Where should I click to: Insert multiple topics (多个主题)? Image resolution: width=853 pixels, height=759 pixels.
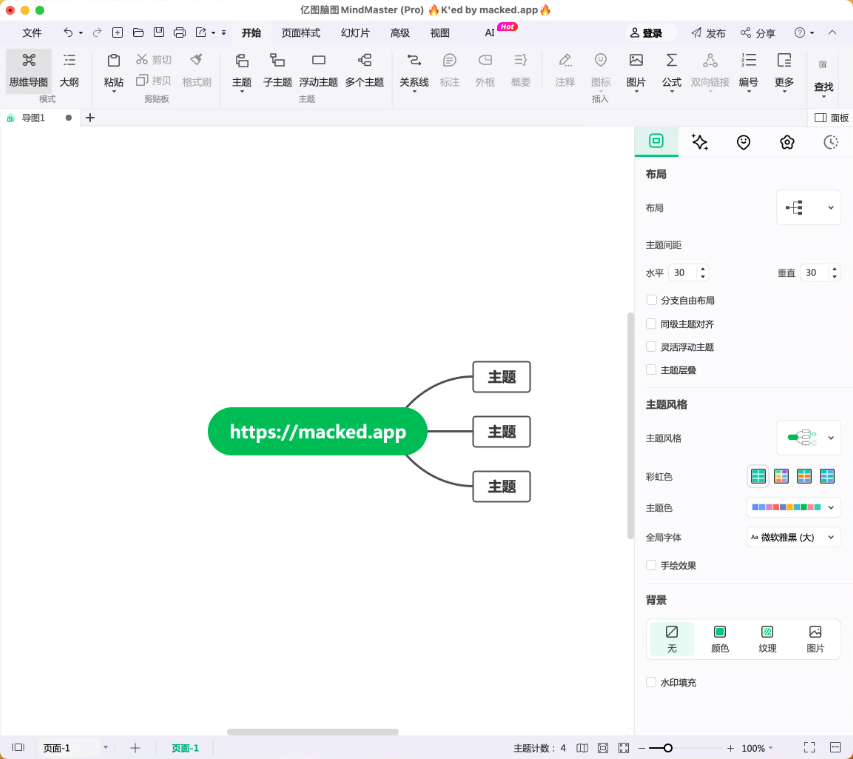click(364, 70)
